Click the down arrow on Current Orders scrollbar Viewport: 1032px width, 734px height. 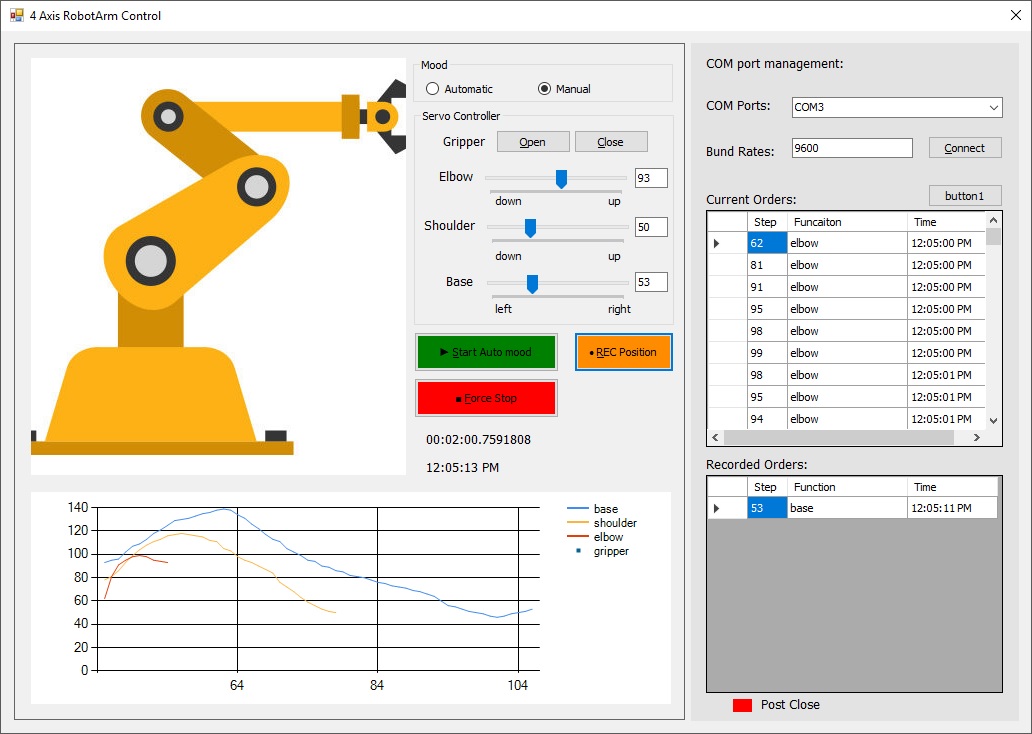point(992,420)
